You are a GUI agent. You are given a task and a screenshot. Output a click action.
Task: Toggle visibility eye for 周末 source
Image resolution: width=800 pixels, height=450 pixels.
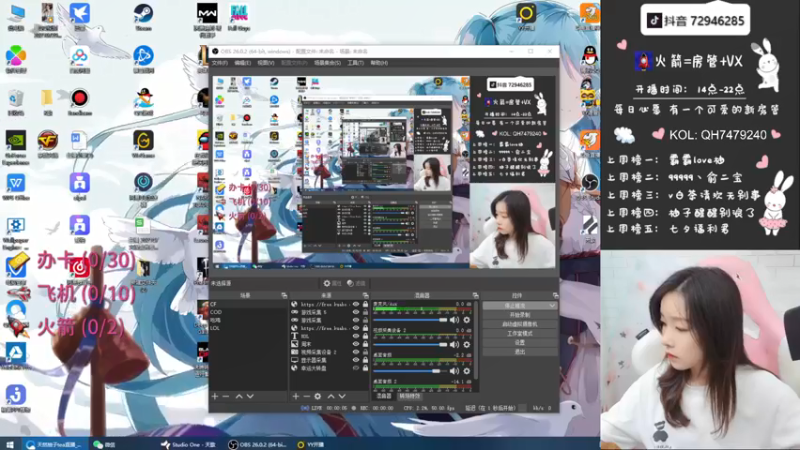(356, 344)
